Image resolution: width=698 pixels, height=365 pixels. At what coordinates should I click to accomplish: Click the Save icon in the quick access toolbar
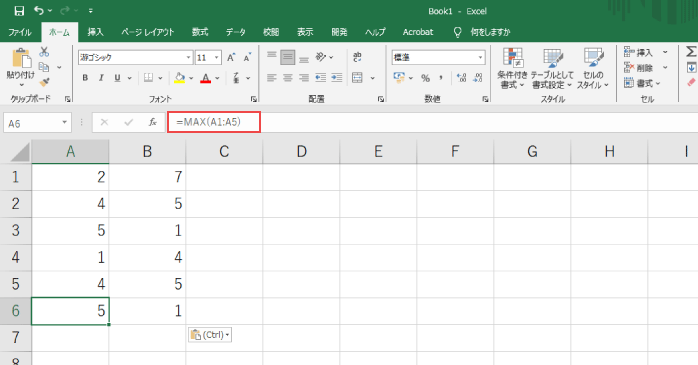point(19,11)
